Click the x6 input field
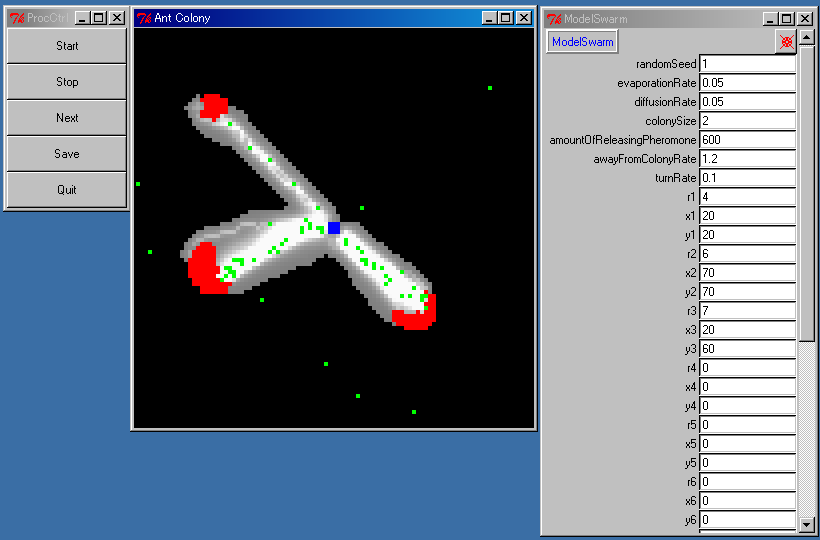820x540 pixels. pos(747,500)
